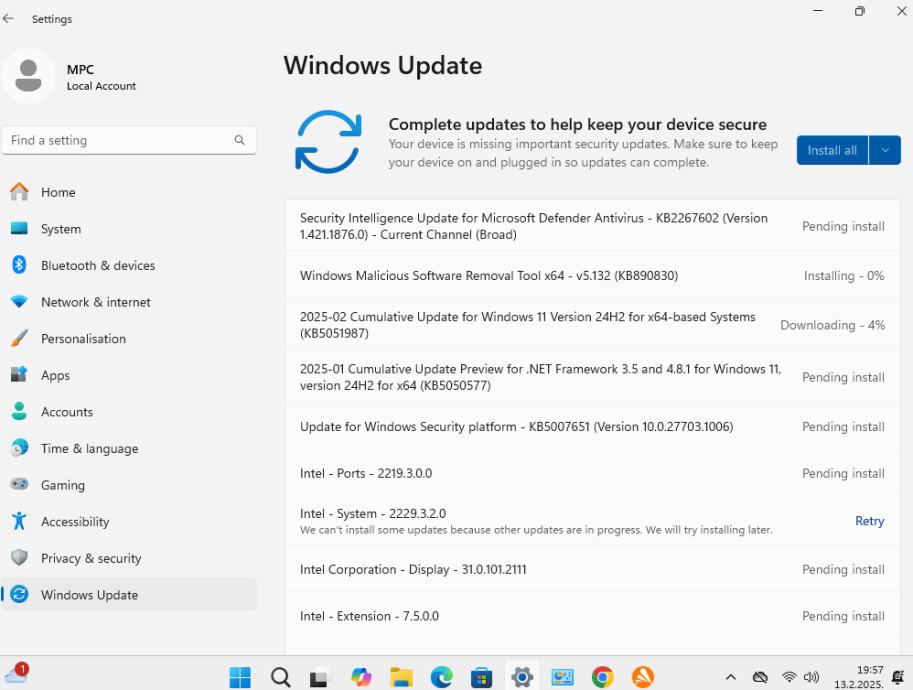Click the large blue update sync icon
This screenshot has width=913, height=690.
pos(328,142)
